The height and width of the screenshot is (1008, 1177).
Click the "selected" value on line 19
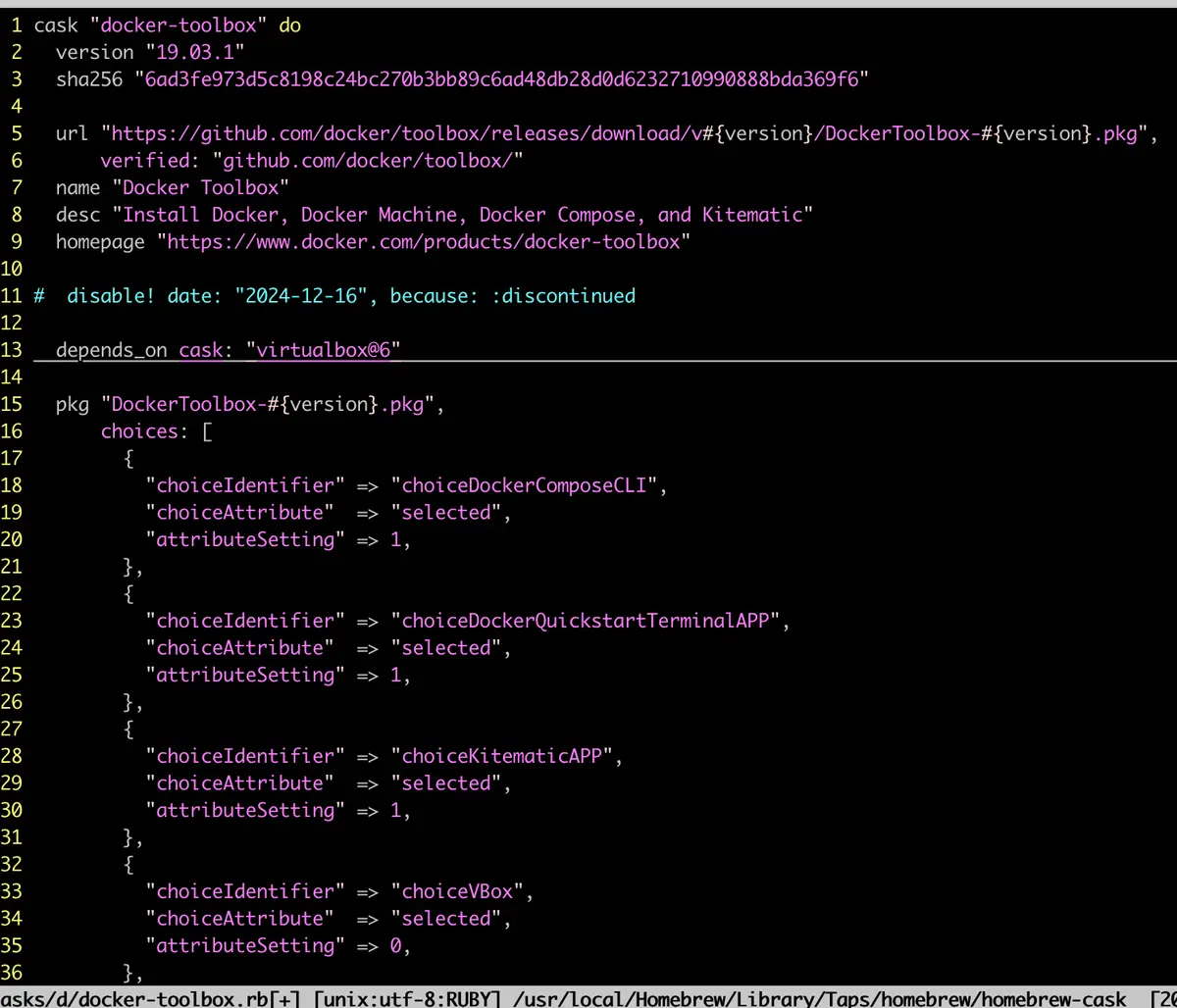(x=445, y=512)
